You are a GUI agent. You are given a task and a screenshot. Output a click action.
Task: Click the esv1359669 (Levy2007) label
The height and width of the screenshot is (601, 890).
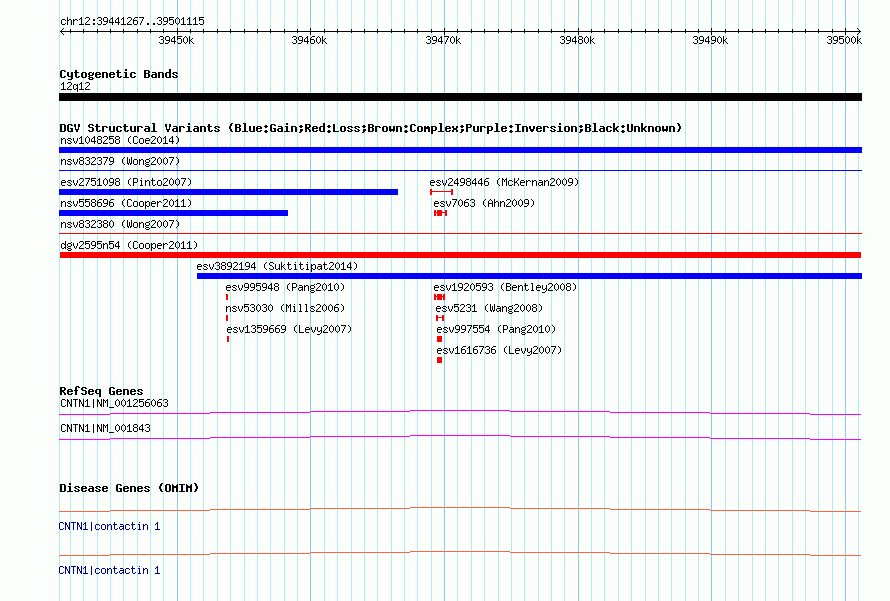click(x=289, y=329)
